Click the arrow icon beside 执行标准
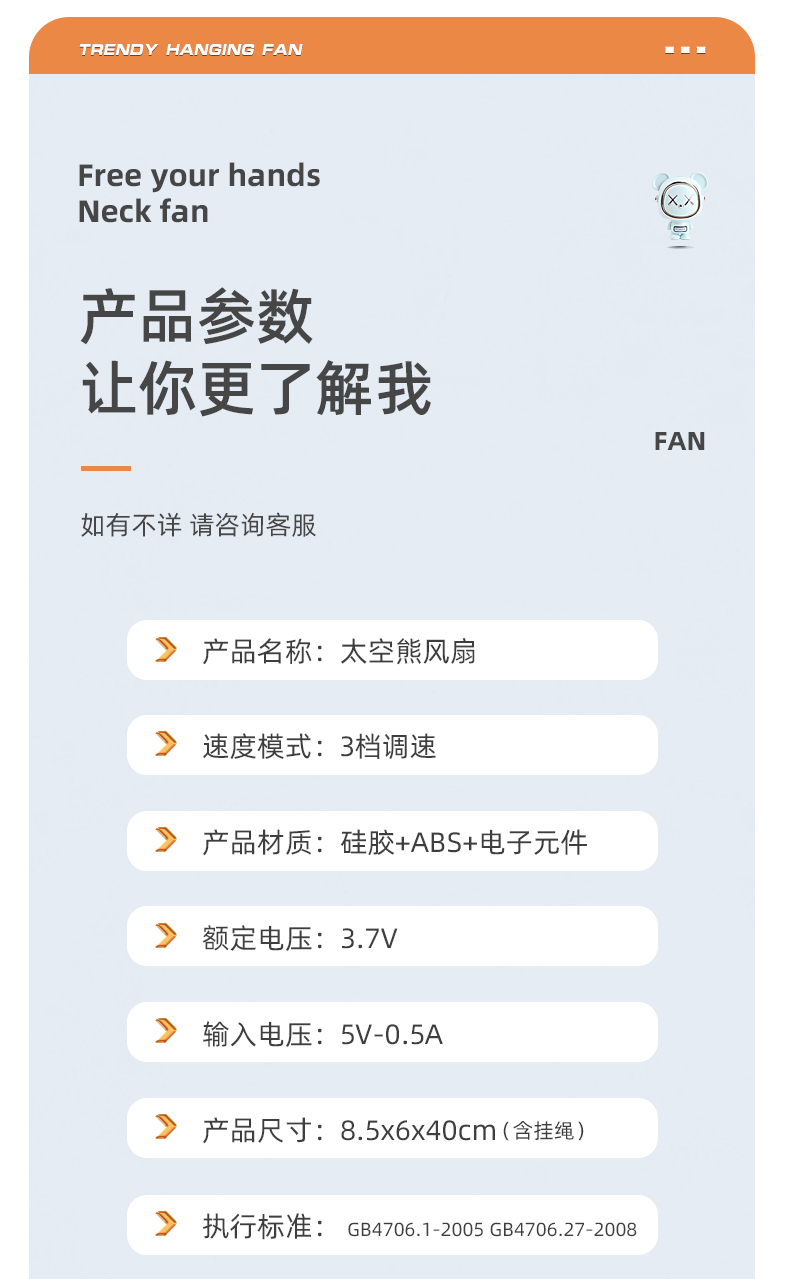 [166, 1224]
